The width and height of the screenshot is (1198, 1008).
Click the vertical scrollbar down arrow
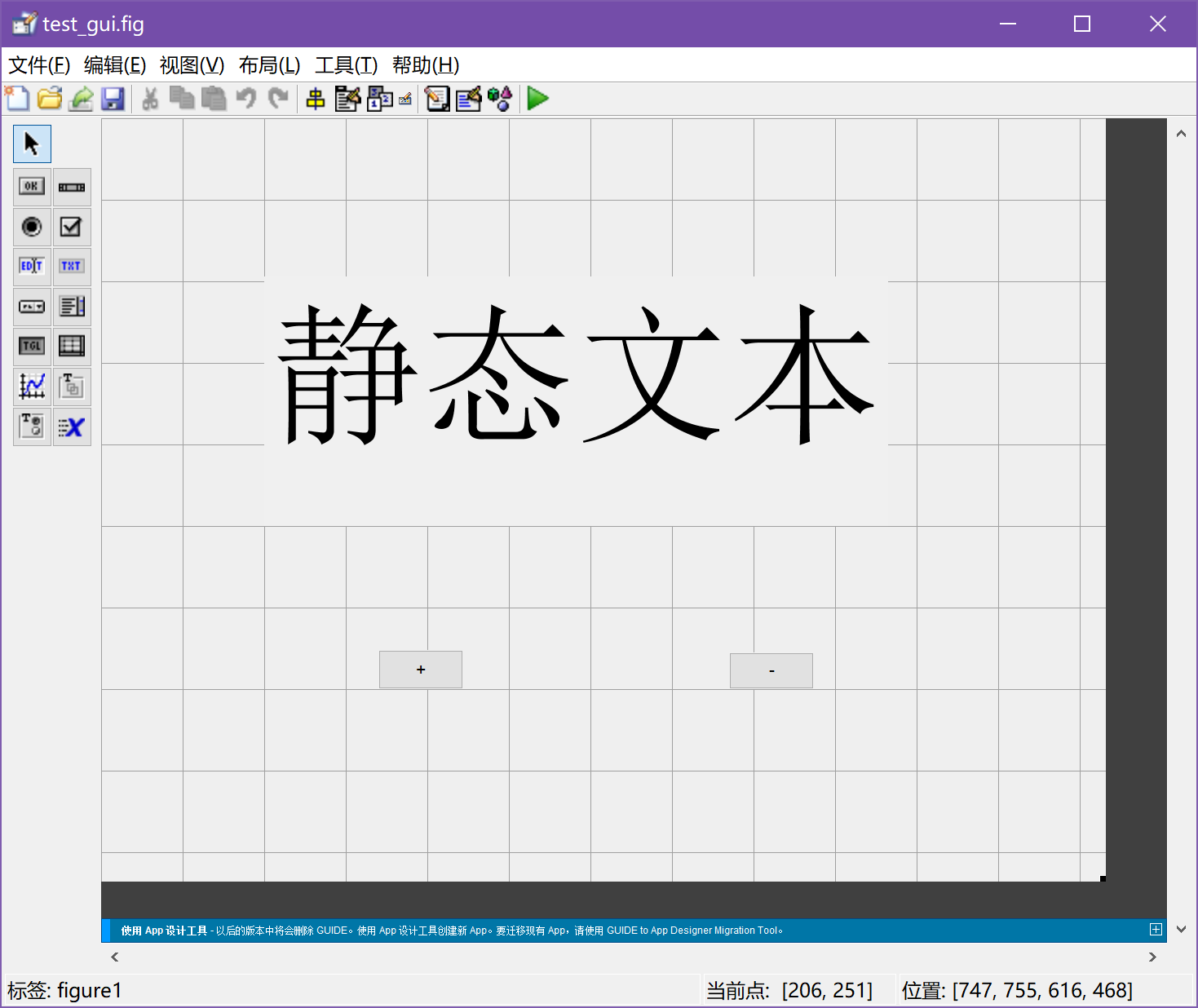(1181, 929)
